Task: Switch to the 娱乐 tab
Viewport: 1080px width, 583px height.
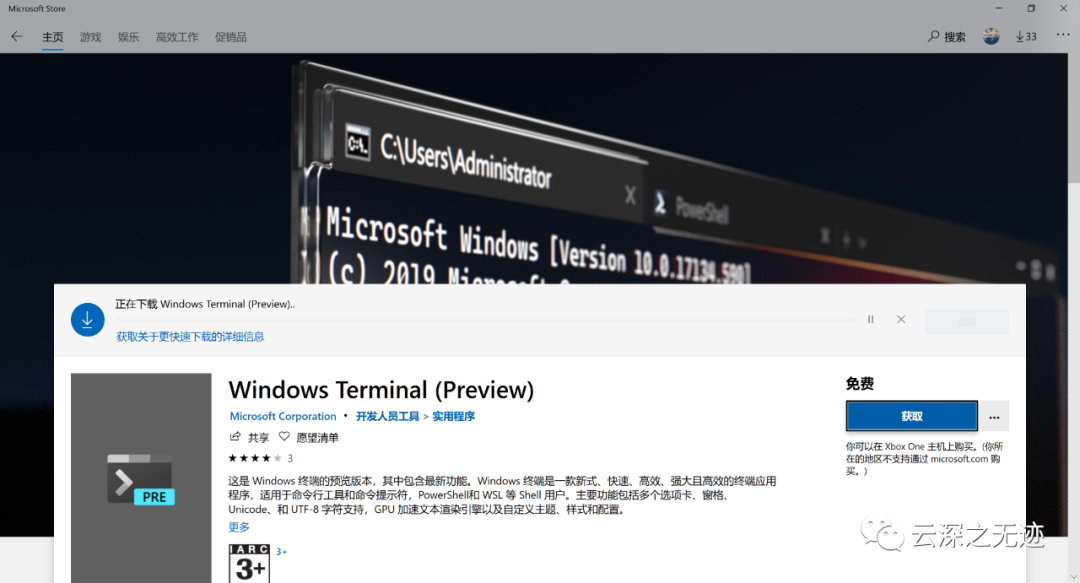Action: pos(128,37)
